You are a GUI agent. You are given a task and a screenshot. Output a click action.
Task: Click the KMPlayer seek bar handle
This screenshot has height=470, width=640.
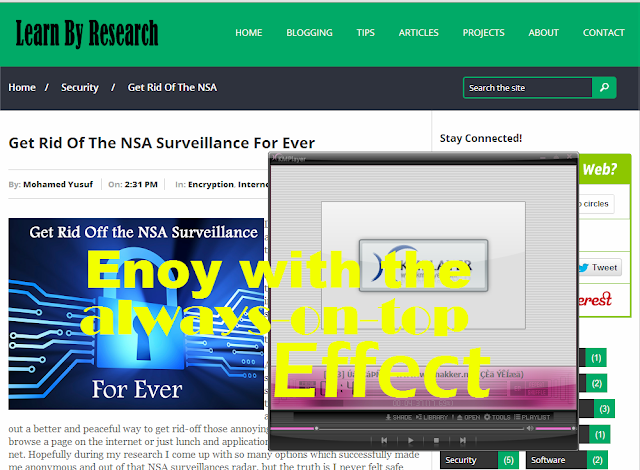click(x=316, y=428)
